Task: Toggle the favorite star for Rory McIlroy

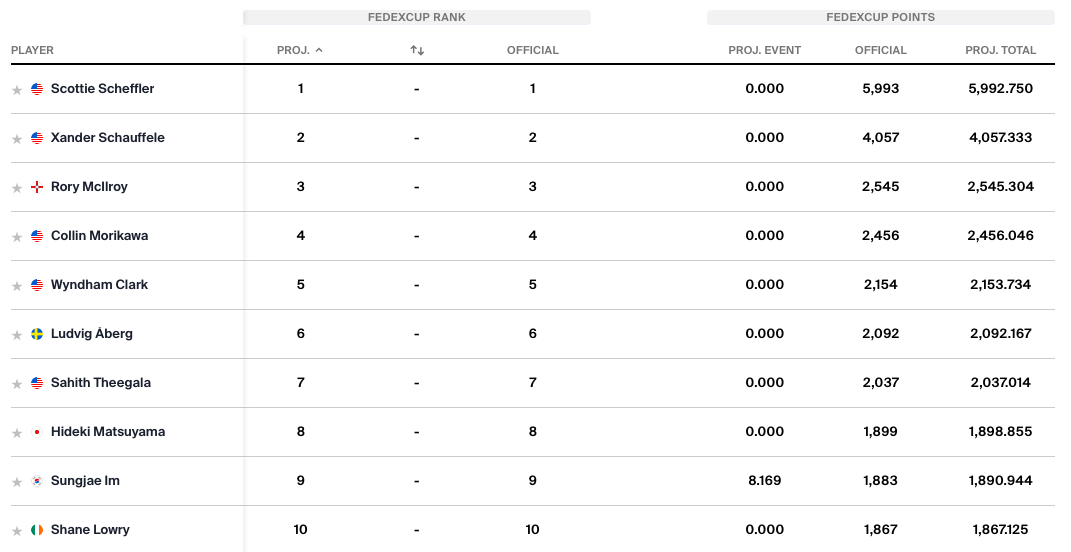Action: [17, 188]
